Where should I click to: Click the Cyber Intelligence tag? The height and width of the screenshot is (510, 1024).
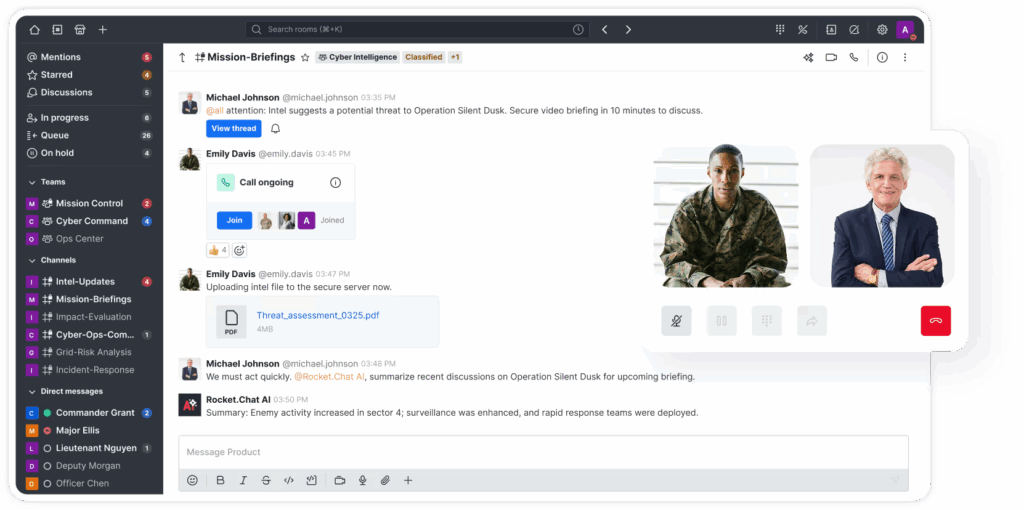click(357, 57)
